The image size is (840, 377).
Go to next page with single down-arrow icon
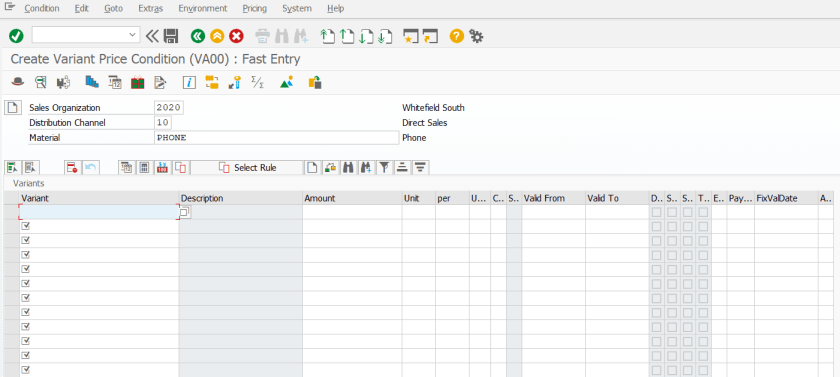pos(366,36)
